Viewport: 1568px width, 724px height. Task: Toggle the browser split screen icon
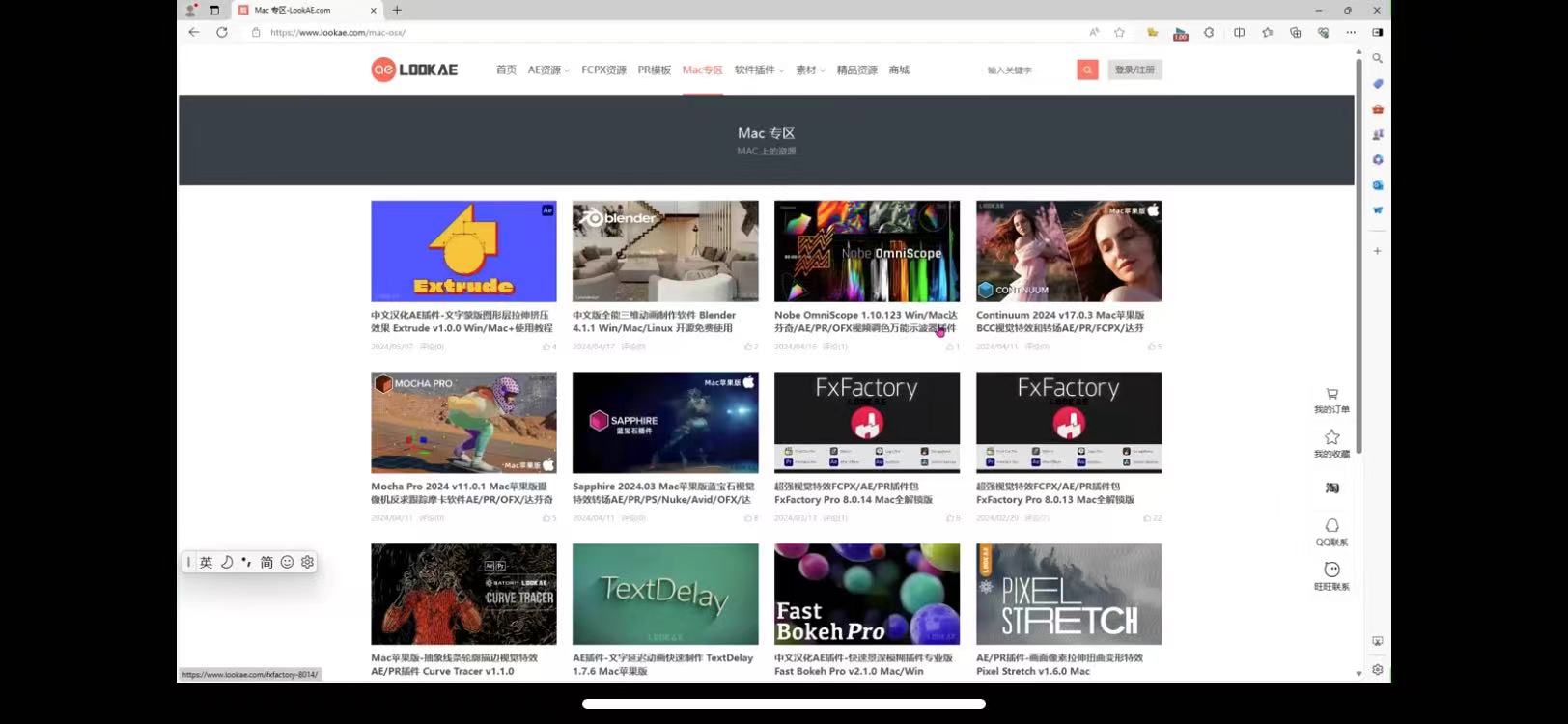(1239, 32)
